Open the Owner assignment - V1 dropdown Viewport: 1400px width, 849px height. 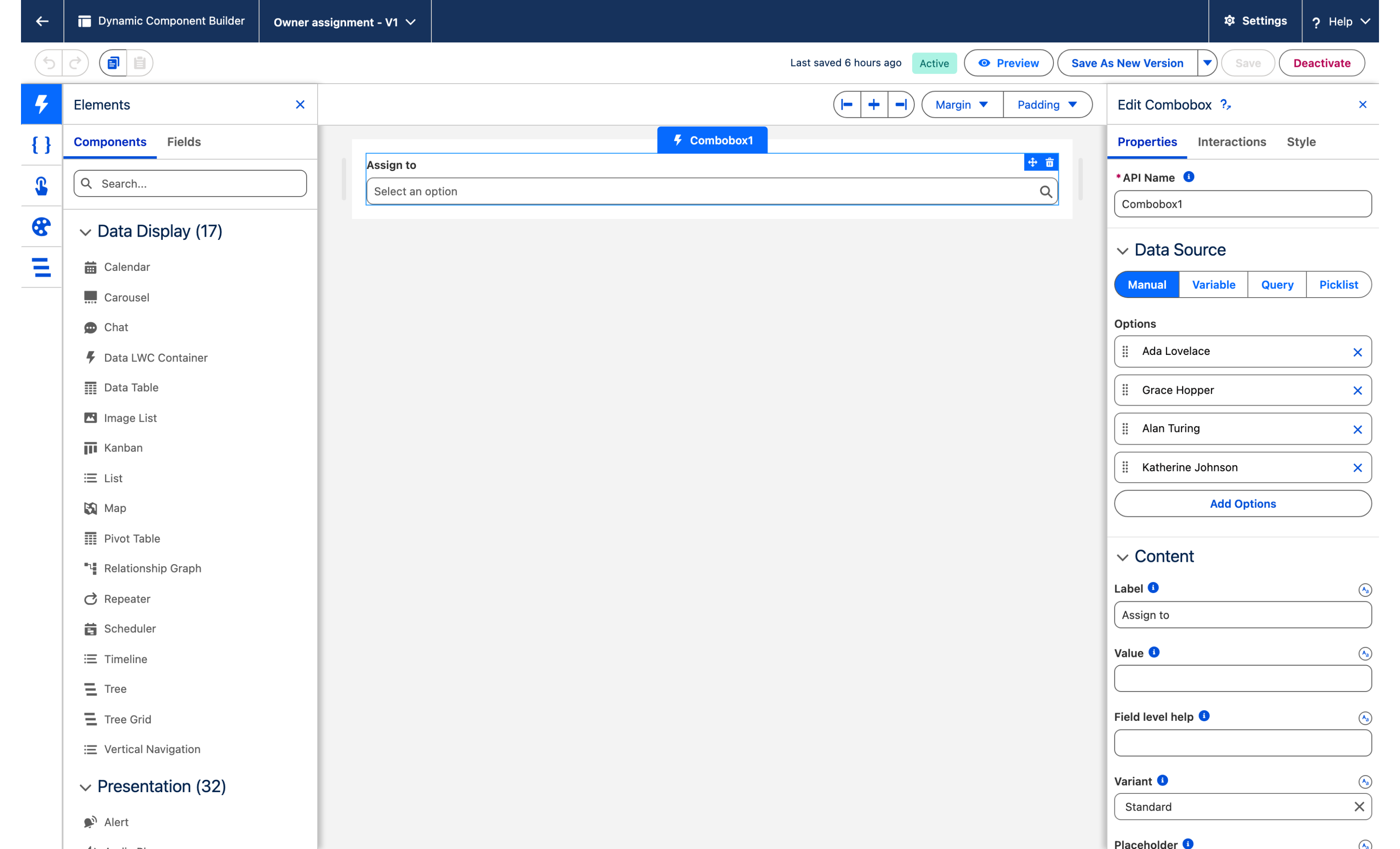point(345,21)
